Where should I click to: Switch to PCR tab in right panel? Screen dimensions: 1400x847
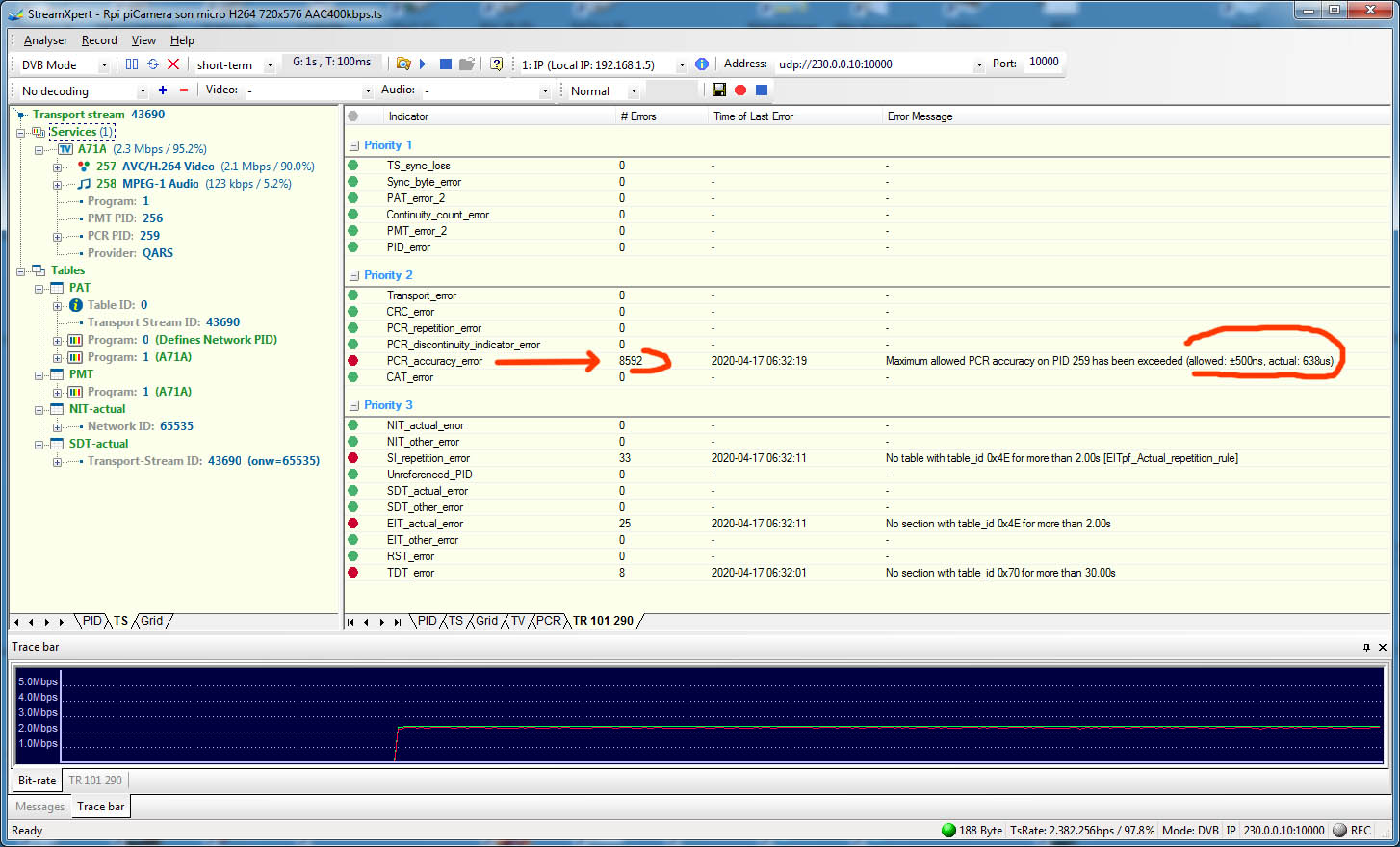click(549, 621)
